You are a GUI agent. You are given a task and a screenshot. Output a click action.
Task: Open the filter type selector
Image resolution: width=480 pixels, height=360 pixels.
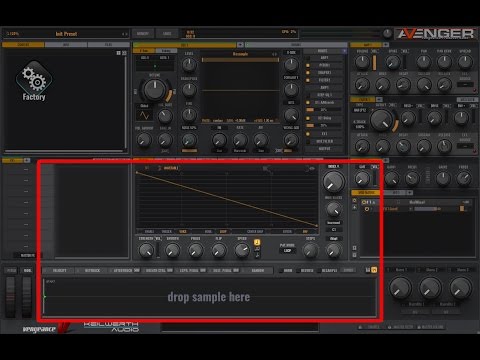[360, 110]
